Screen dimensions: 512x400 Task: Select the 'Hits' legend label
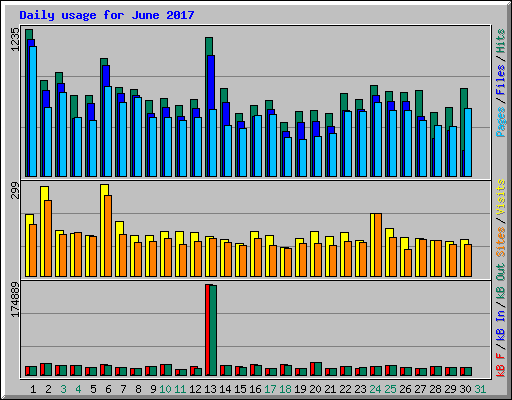click(500, 41)
